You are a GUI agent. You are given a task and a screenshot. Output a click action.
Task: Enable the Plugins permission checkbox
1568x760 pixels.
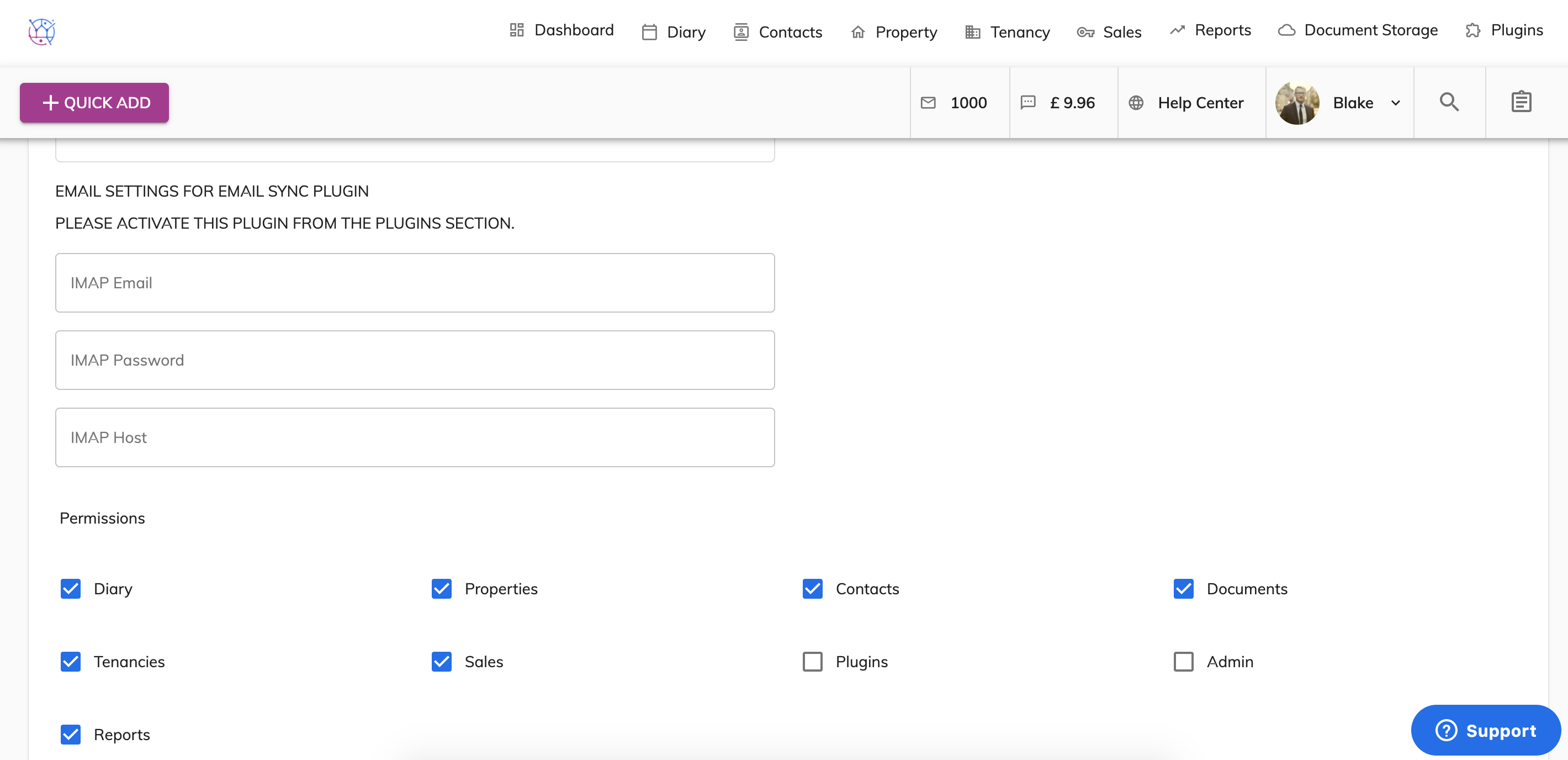pos(812,662)
